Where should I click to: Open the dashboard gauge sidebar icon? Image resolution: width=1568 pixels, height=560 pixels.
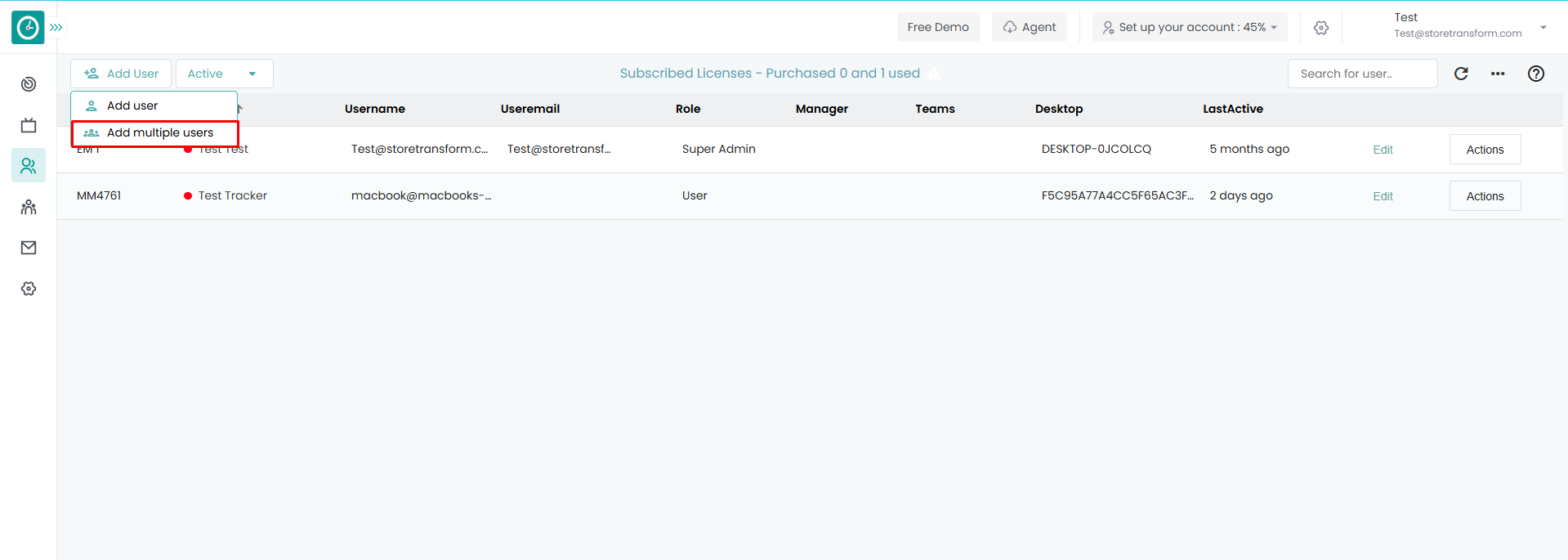[29, 84]
